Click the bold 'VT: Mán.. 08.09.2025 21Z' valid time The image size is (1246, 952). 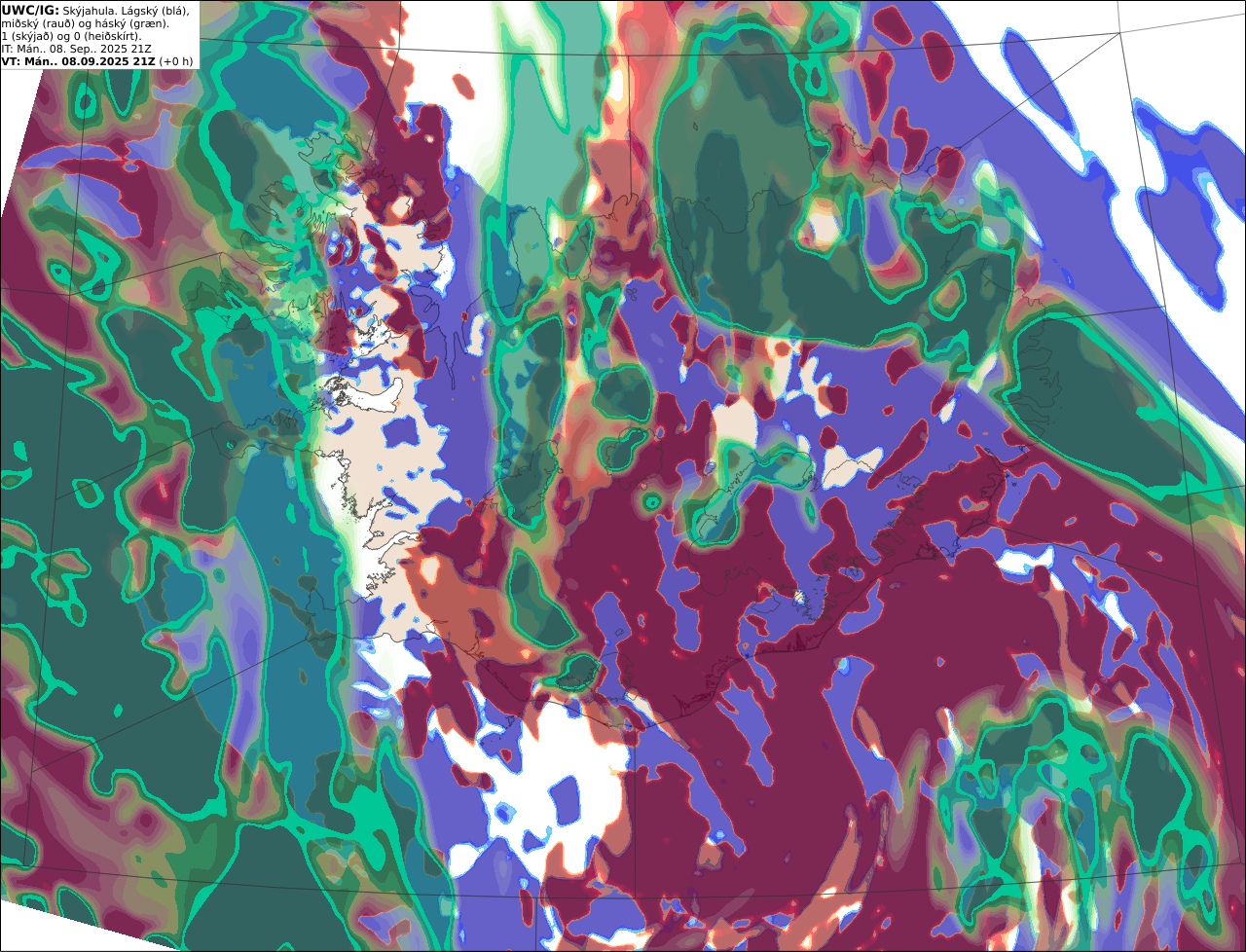coord(78,61)
